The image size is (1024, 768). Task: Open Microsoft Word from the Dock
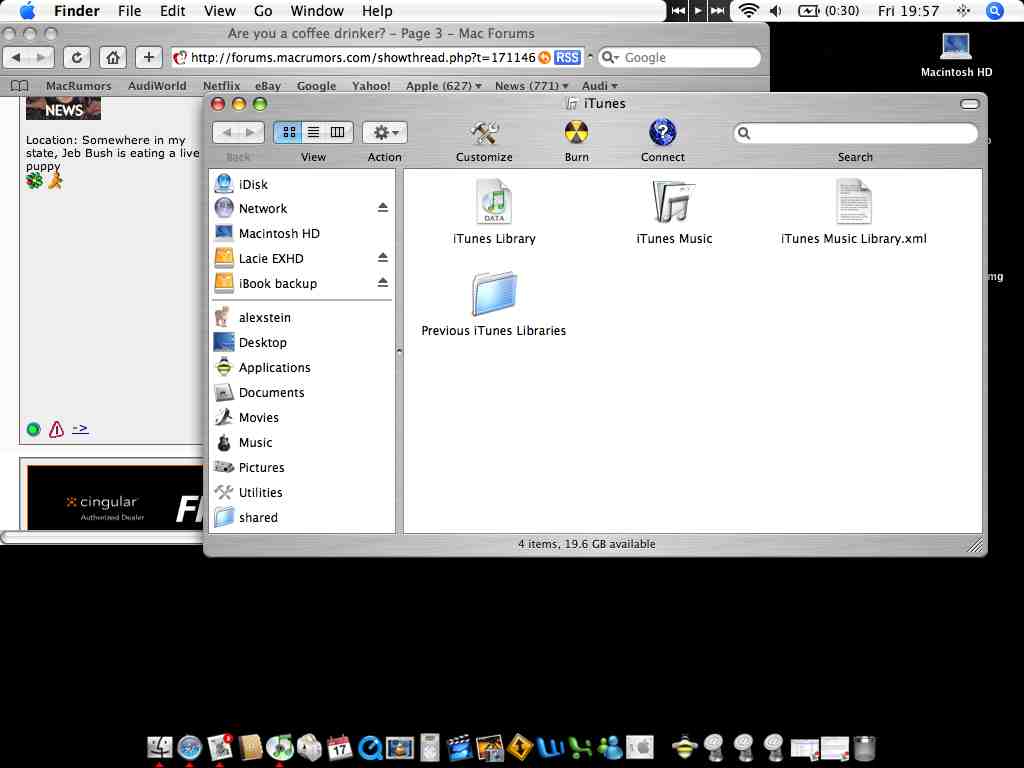550,747
